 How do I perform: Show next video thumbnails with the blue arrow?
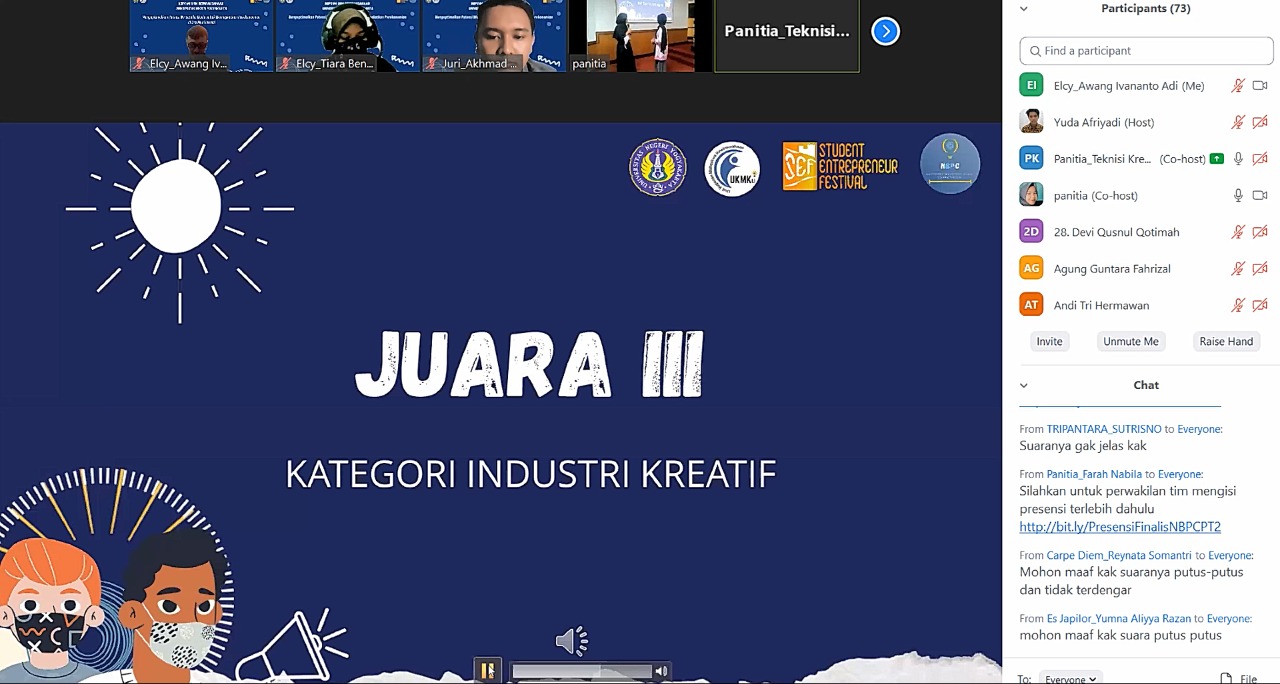885,31
